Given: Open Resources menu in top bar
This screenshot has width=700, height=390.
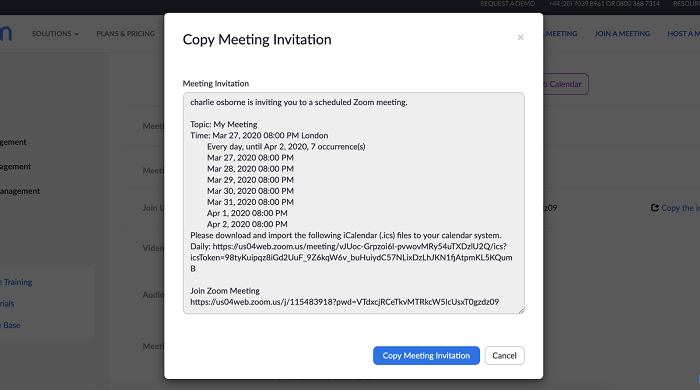Looking at the screenshot, I should click(687, 4).
